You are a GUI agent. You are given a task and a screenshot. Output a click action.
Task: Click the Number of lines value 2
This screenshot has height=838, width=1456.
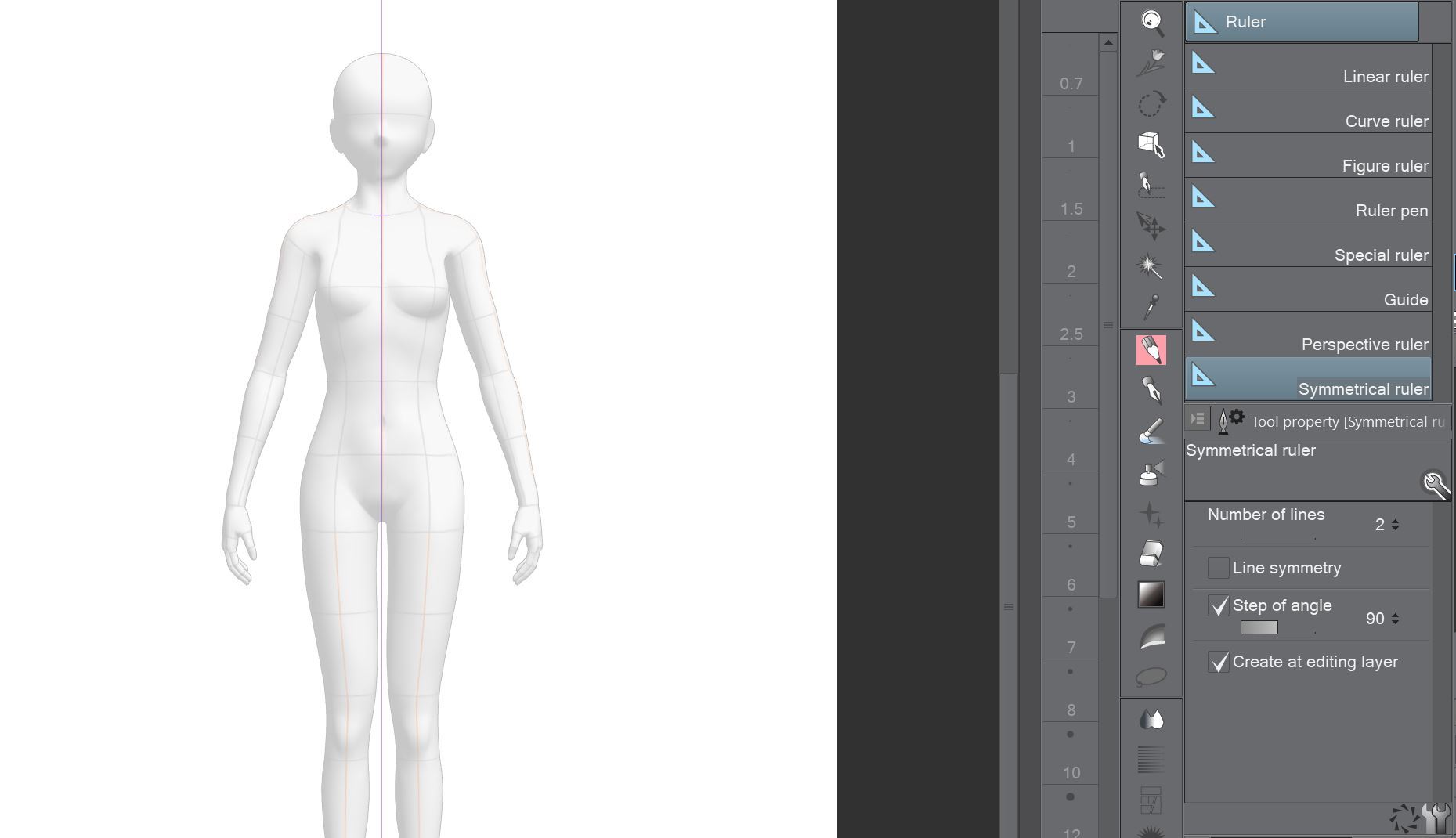click(x=1380, y=525)
